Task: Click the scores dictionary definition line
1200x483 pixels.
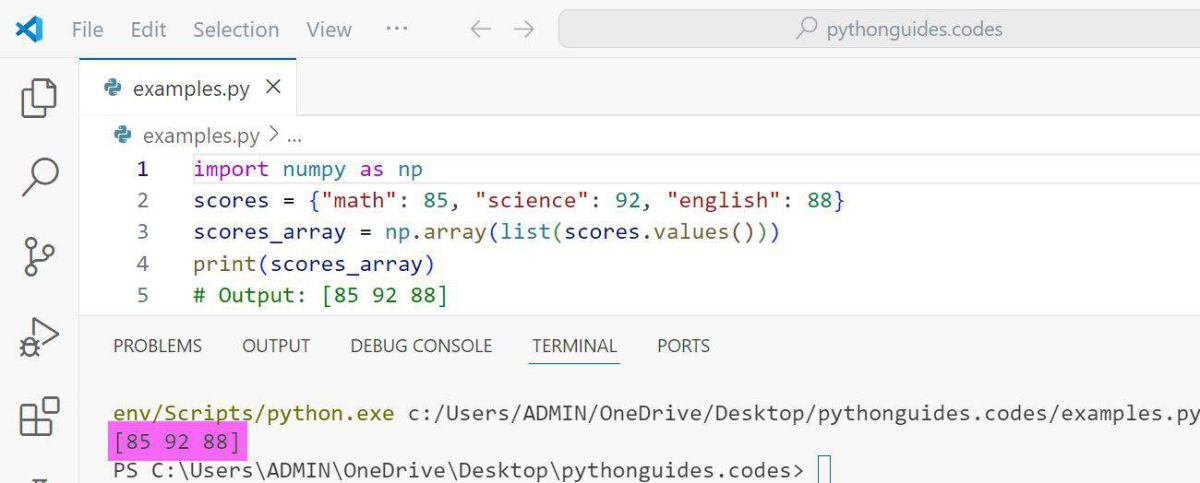Action: pyautogui.click(x=520, y=201)
